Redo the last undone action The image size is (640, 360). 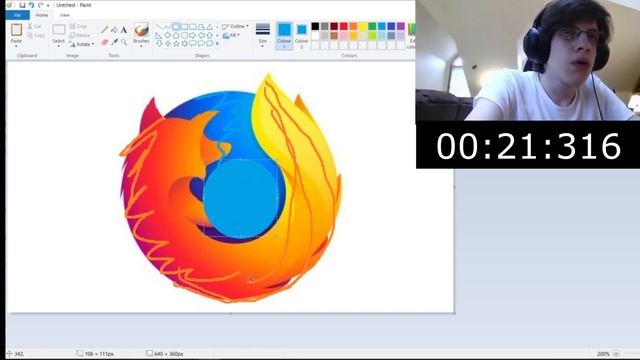coord(40,5)
